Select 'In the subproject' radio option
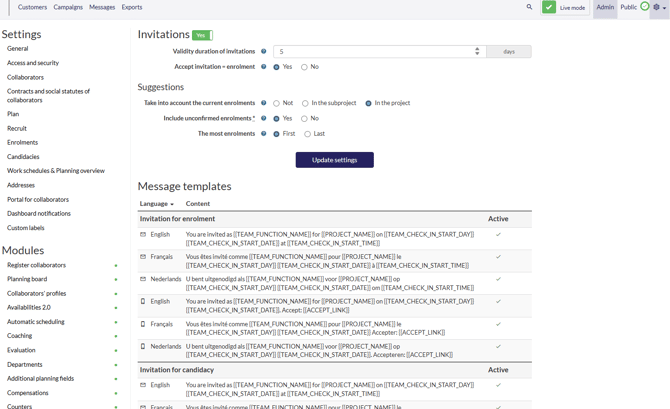Image resolution: width=670 pixels, height=409 pixels. click(x=305, y=103)
